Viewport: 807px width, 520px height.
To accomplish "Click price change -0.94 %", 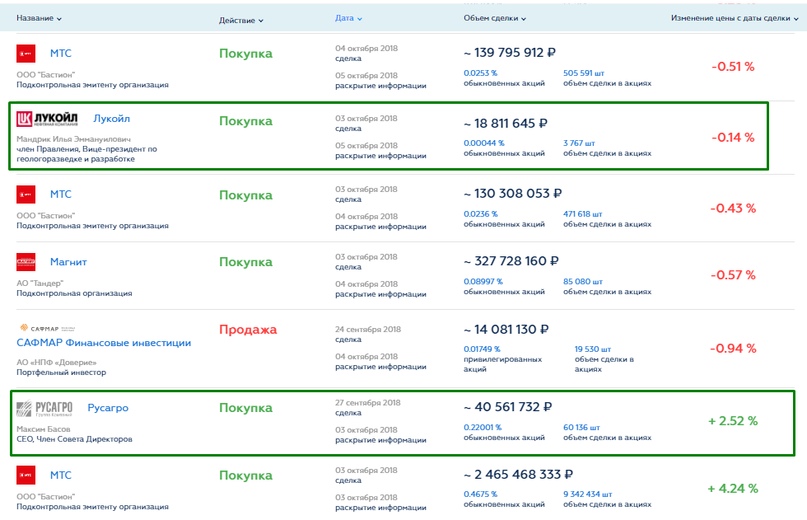I will (733, 349).
